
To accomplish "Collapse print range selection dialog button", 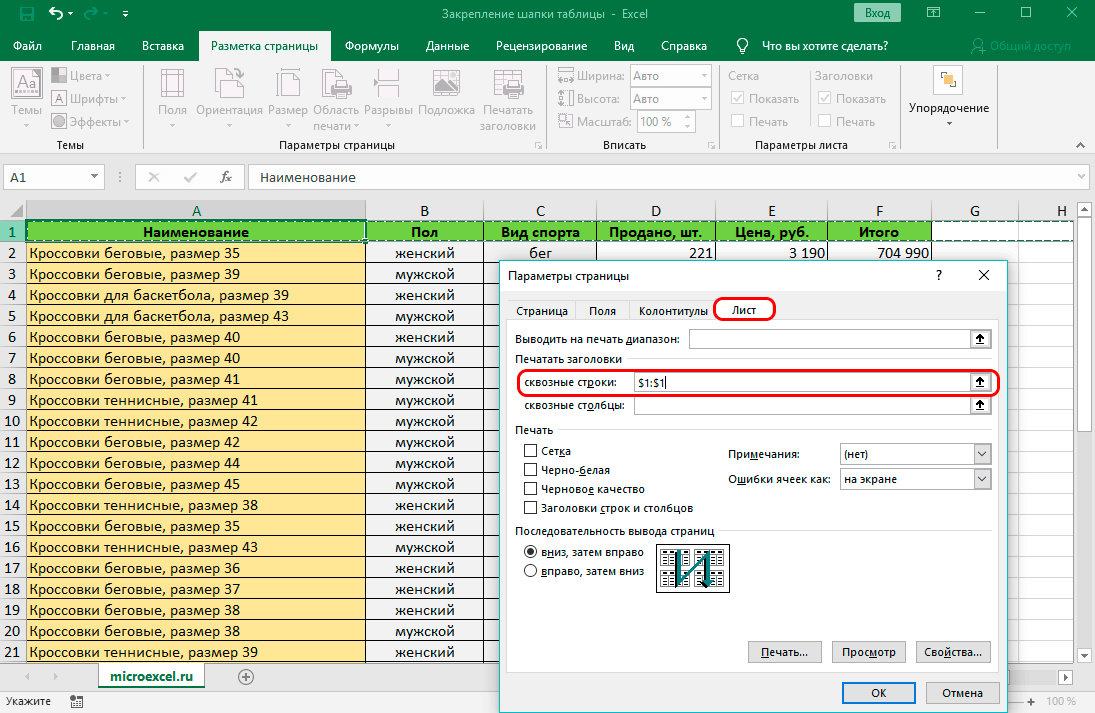I will click(980, 339).
